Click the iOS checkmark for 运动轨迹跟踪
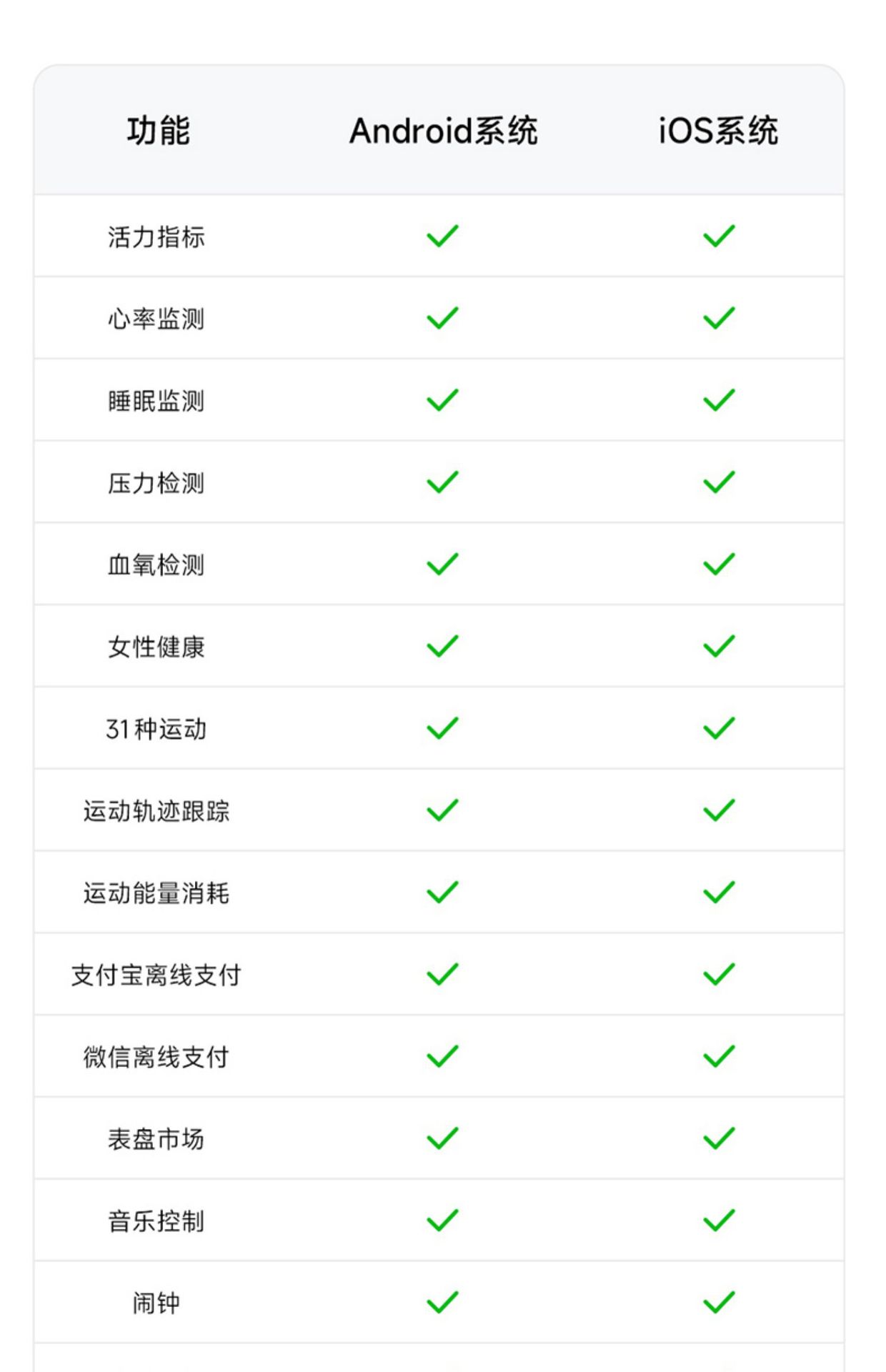Image resolution: width=886 pixels, height=1372 pixels. pyautogui.click(x=719, y=810)
